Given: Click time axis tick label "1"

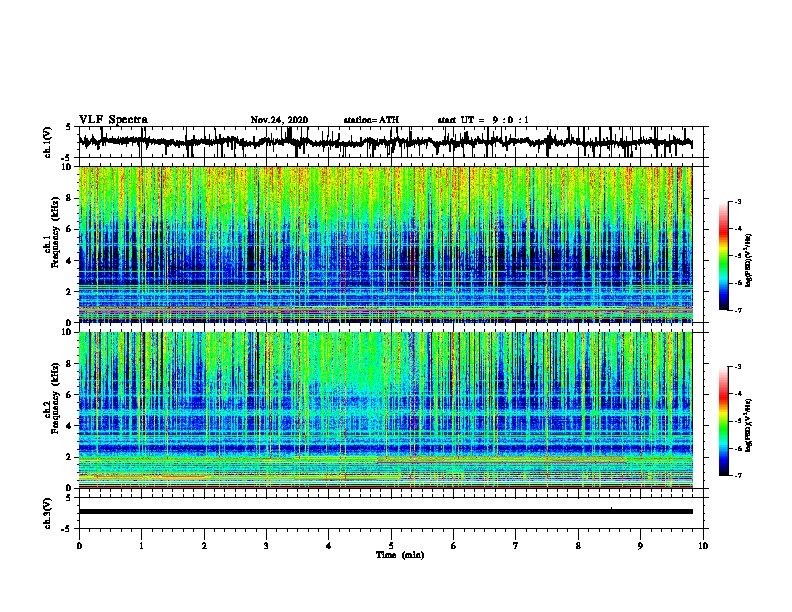Looking at the screenshot, I should (141, 546).
